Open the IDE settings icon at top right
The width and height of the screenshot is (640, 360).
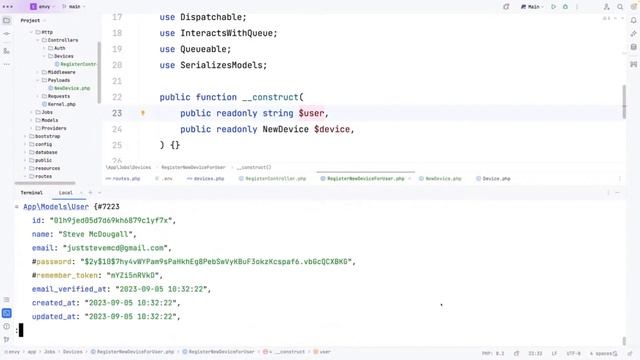pyautogui.click(x=634, y=7)
